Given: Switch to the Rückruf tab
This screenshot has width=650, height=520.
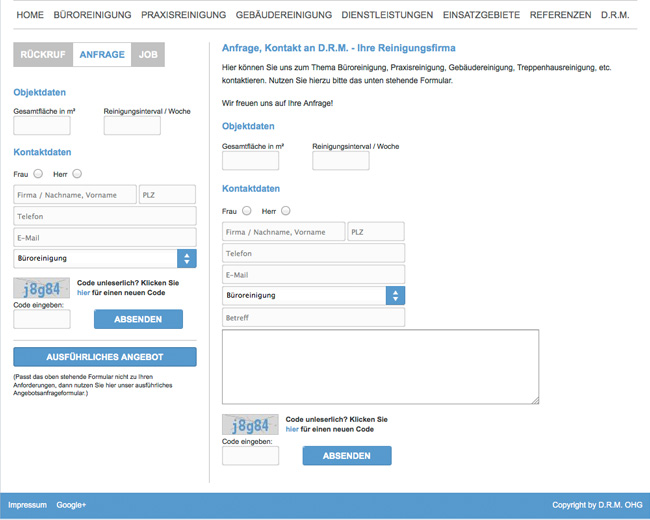Looking at the screenshot, I should [x=43, y=55].
